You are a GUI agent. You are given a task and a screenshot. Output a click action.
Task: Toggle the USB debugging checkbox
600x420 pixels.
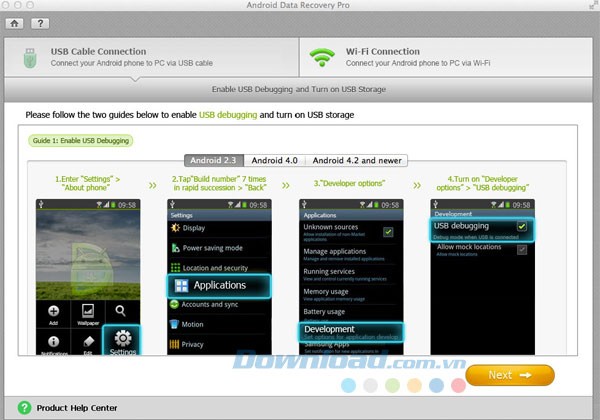[x=521, y=227]
